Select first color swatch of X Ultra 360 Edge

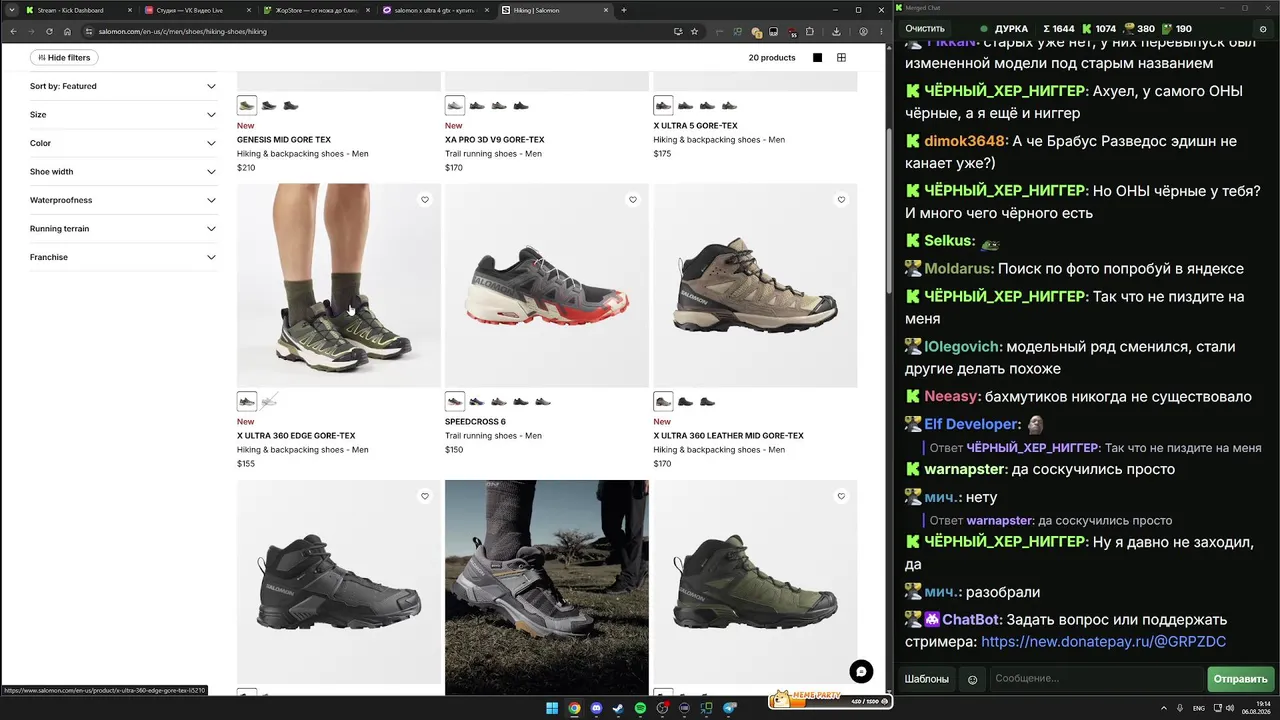247,401
